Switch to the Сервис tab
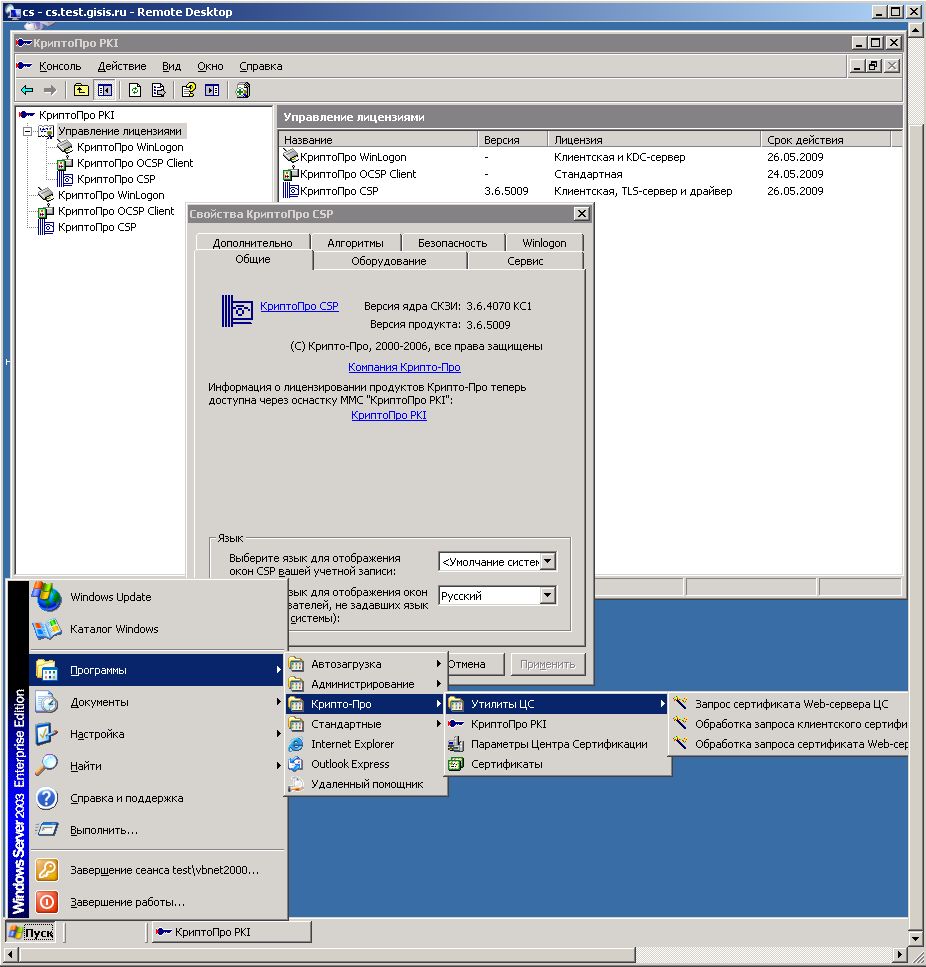926x967 pixels. (525, 261)
